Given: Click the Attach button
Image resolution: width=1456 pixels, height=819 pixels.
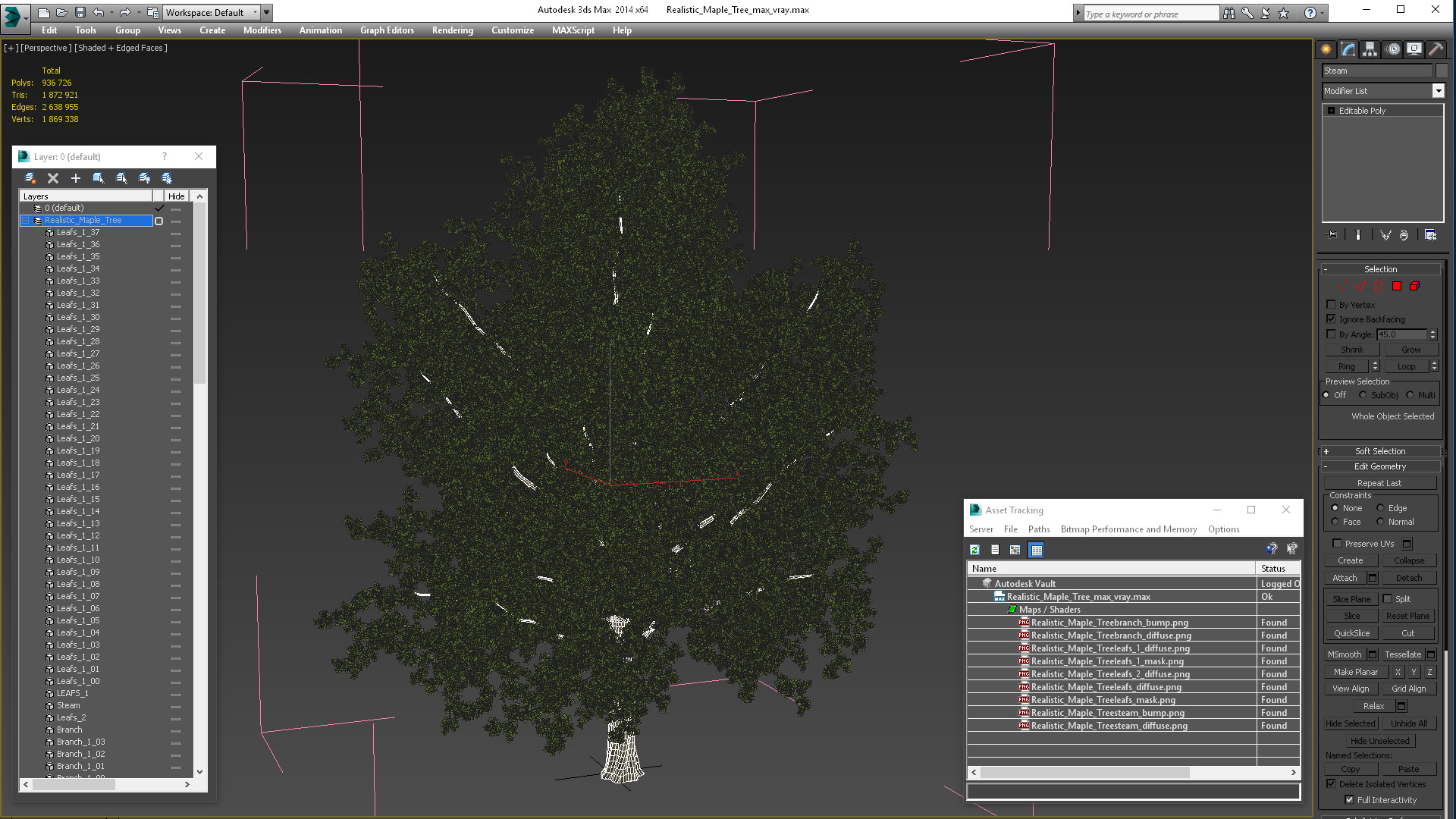Looking at the screenshot, I should pos(1344,578).
